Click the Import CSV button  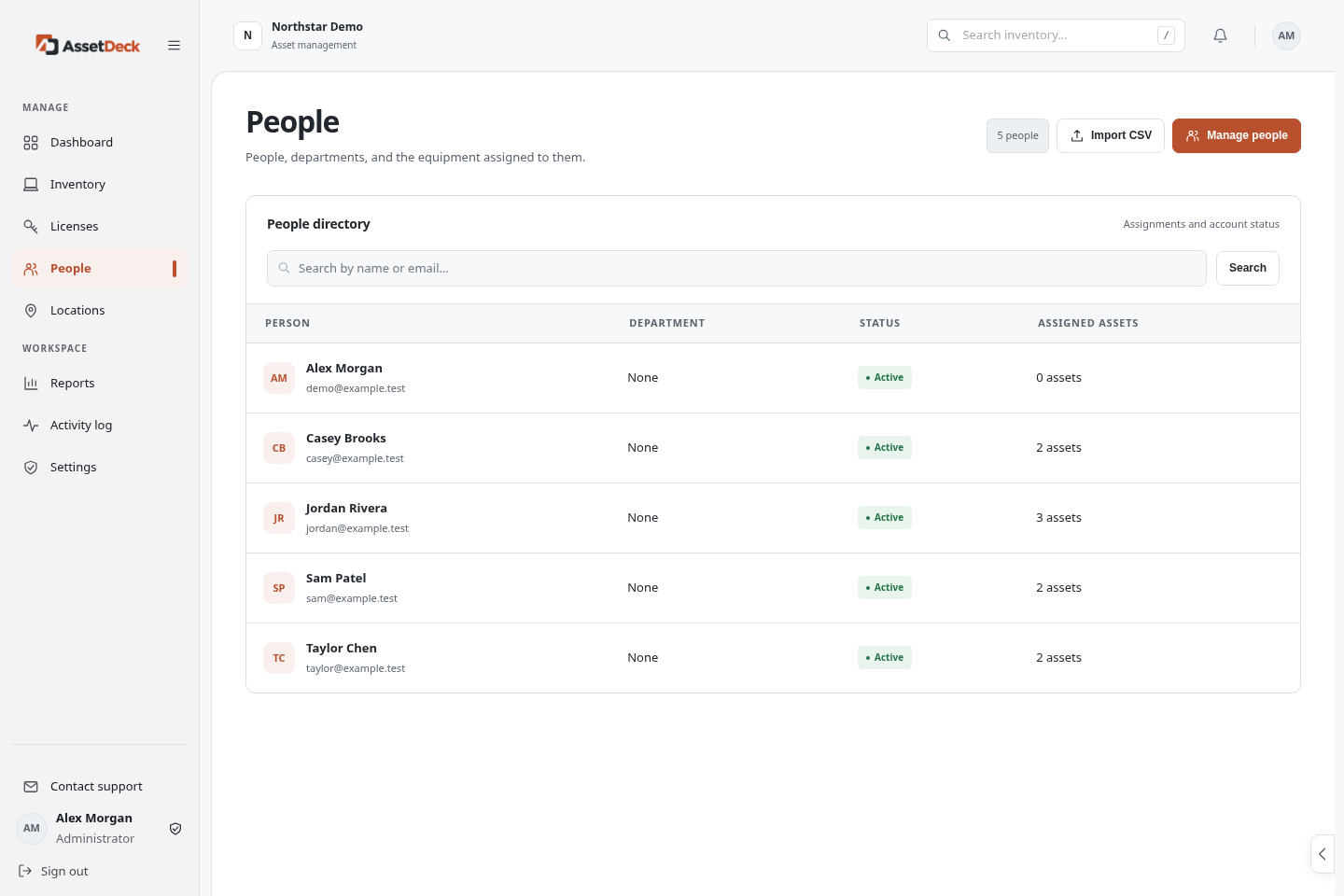click(x=1111, y=135)
